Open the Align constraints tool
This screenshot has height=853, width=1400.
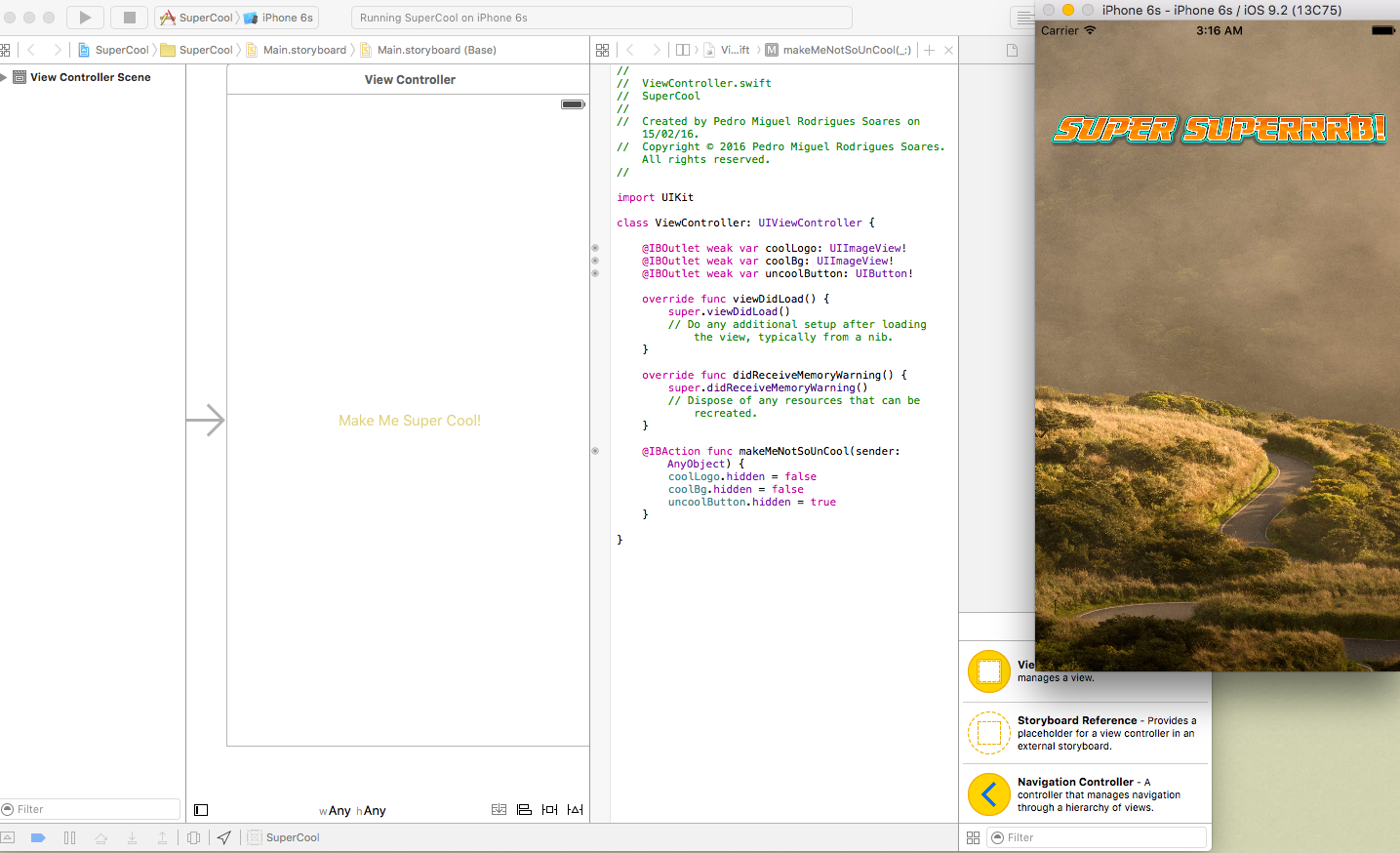point(524,810)
